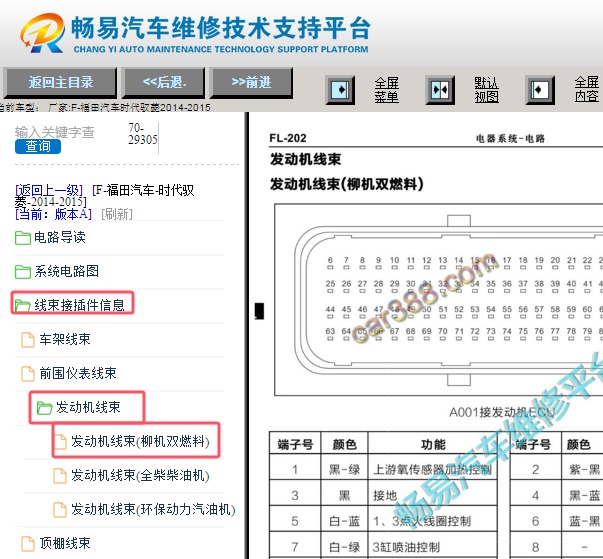The width and height of the screenshot is (603, 559).
Task: Go forward with the >>前进 button
Action: point(252,83)
